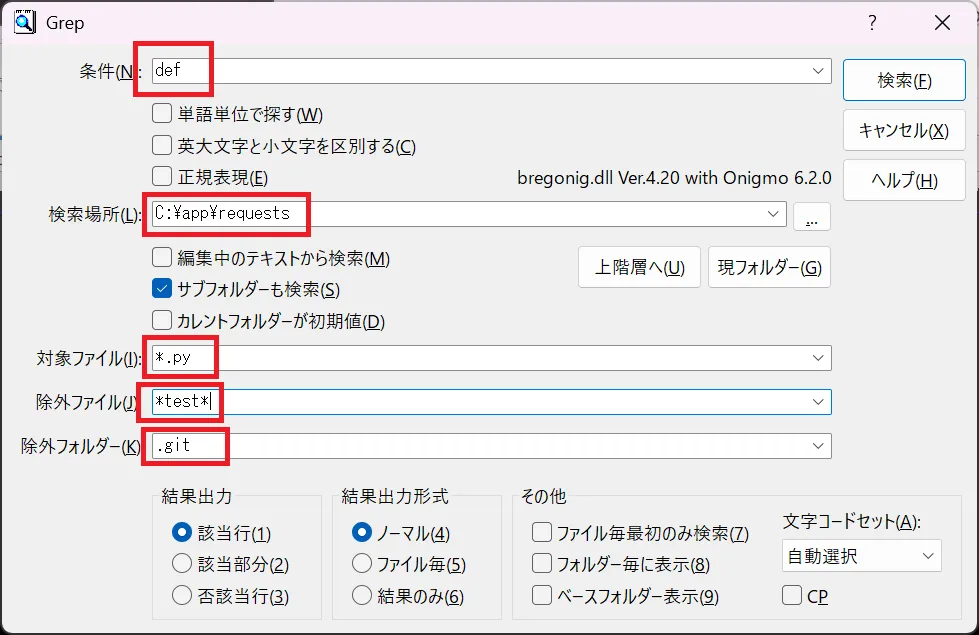Select the ファイル毎 output format radio

click(x=362, y=564)
